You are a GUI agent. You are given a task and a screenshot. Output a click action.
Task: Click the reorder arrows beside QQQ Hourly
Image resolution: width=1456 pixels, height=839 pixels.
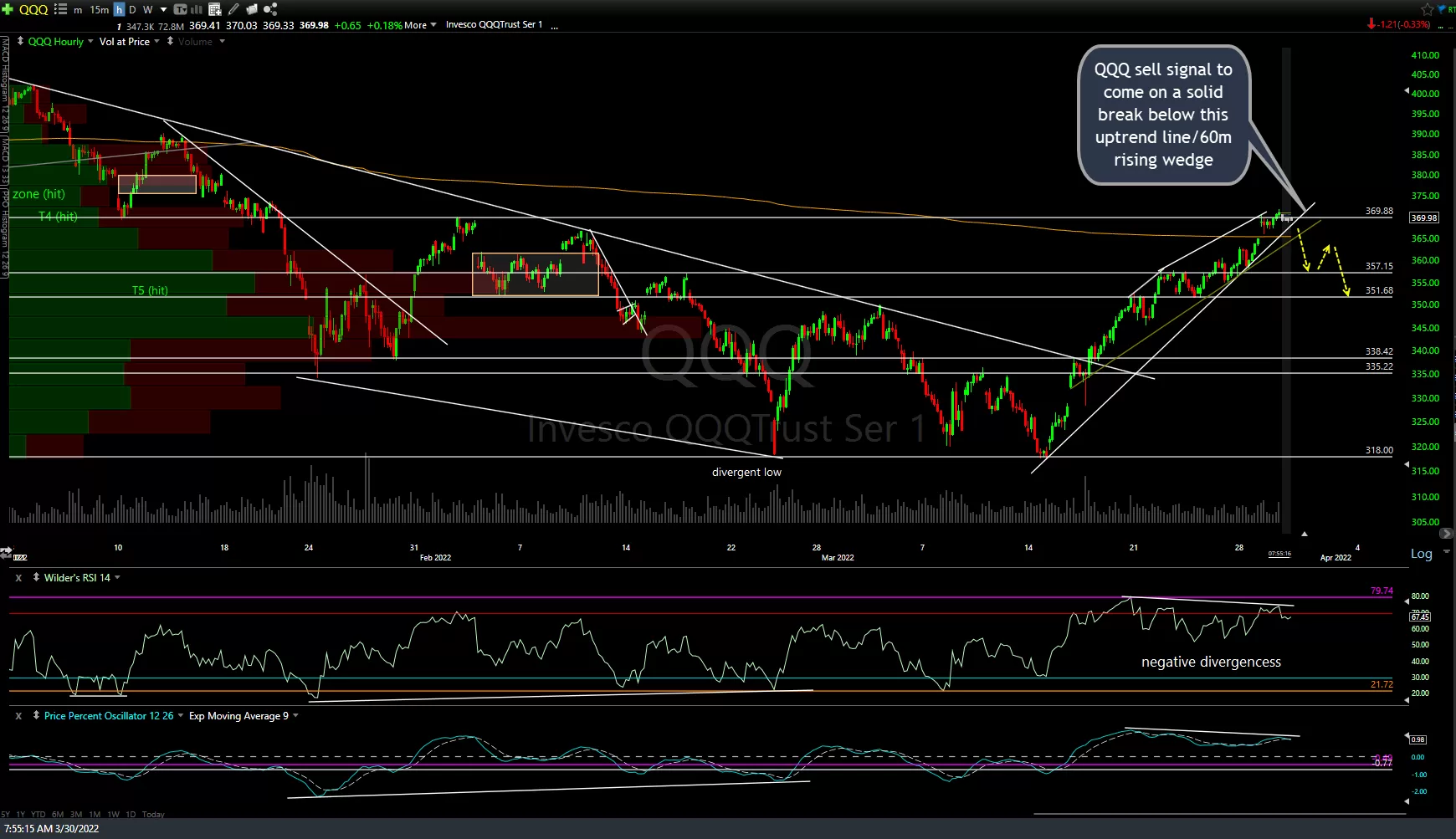20,41
